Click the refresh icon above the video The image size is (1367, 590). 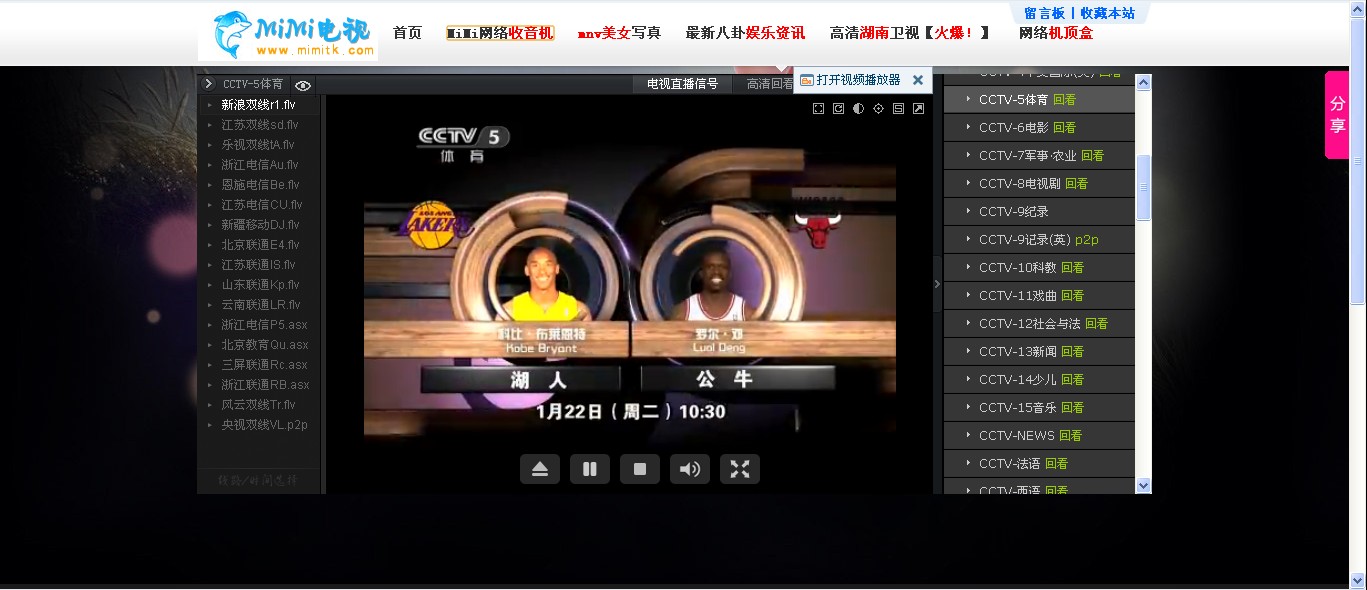coord(838,108)
